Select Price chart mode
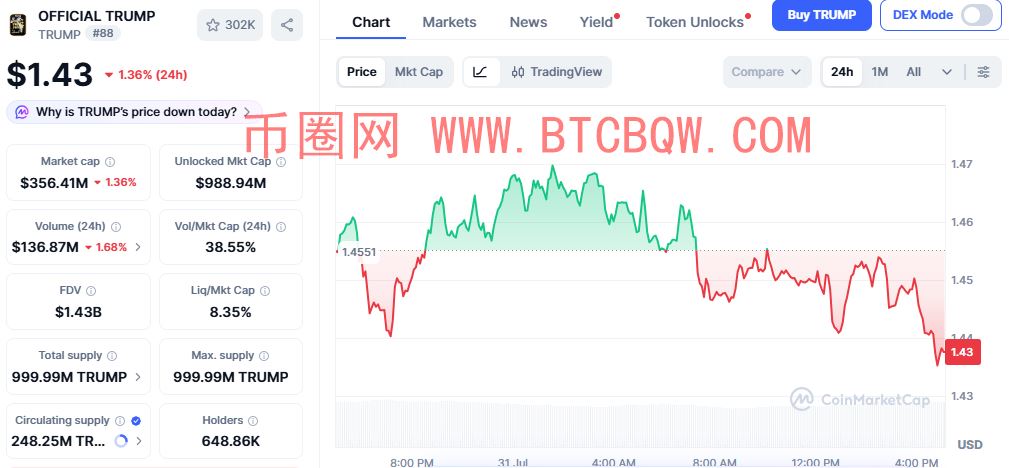This screenshot has width=1009, height=468. pyautogui.click(x=362, y=72)
